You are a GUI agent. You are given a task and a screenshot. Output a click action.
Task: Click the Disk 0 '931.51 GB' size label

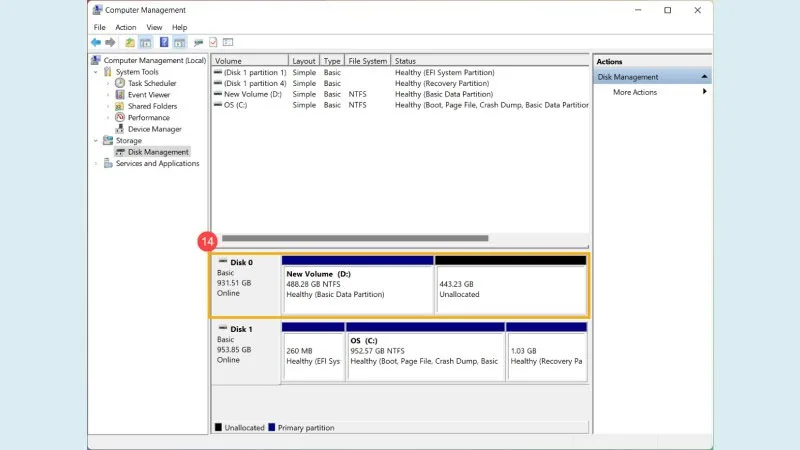click(x=234, y=283)
